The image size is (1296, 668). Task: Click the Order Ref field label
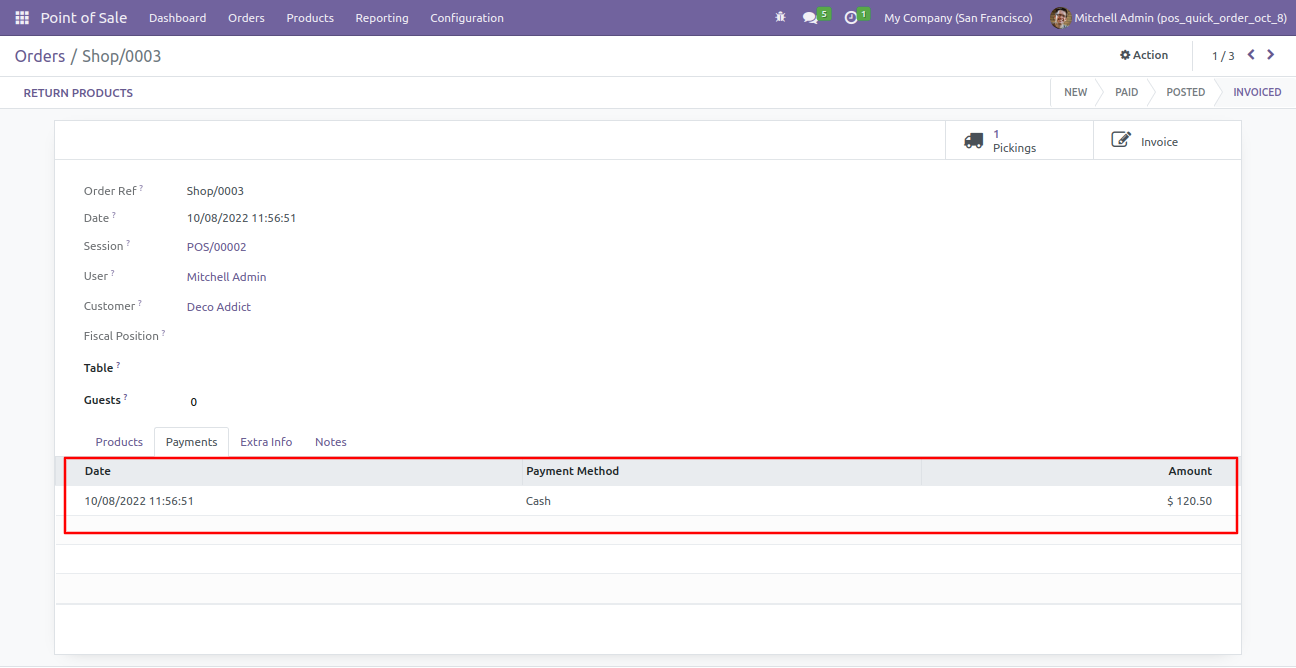coord(110,191)
